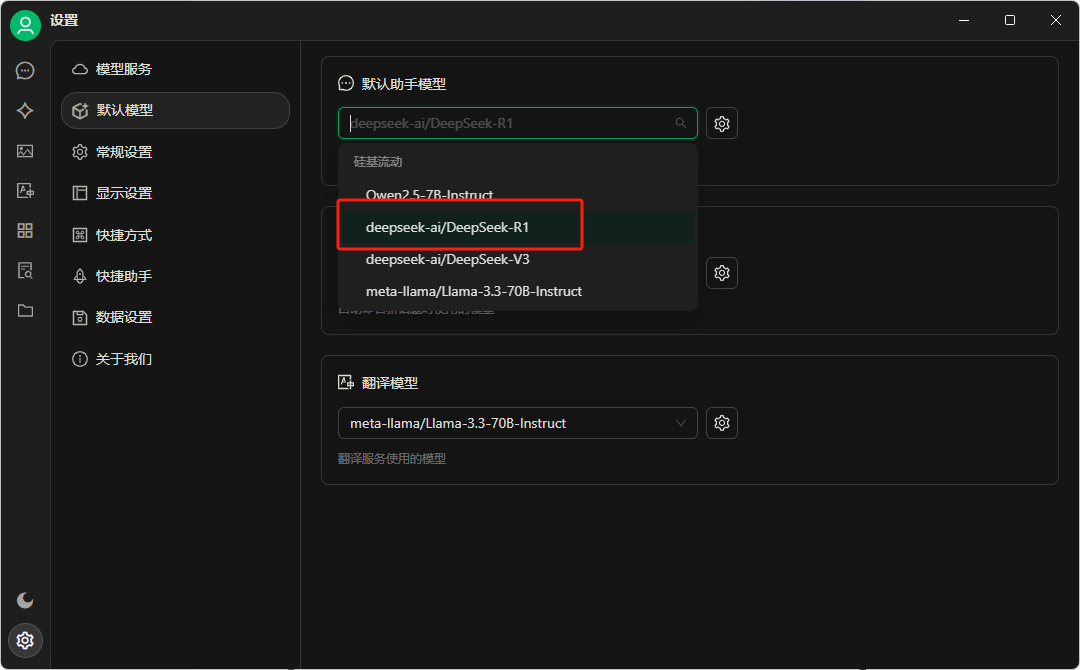Open 快捷助手 settings section
1080x670 pixels.
[x=175, y=276]
